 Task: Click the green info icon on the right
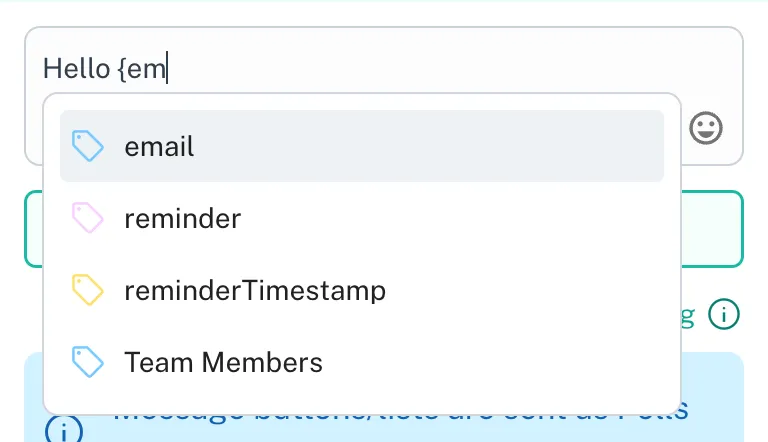(x=724, y=315)
